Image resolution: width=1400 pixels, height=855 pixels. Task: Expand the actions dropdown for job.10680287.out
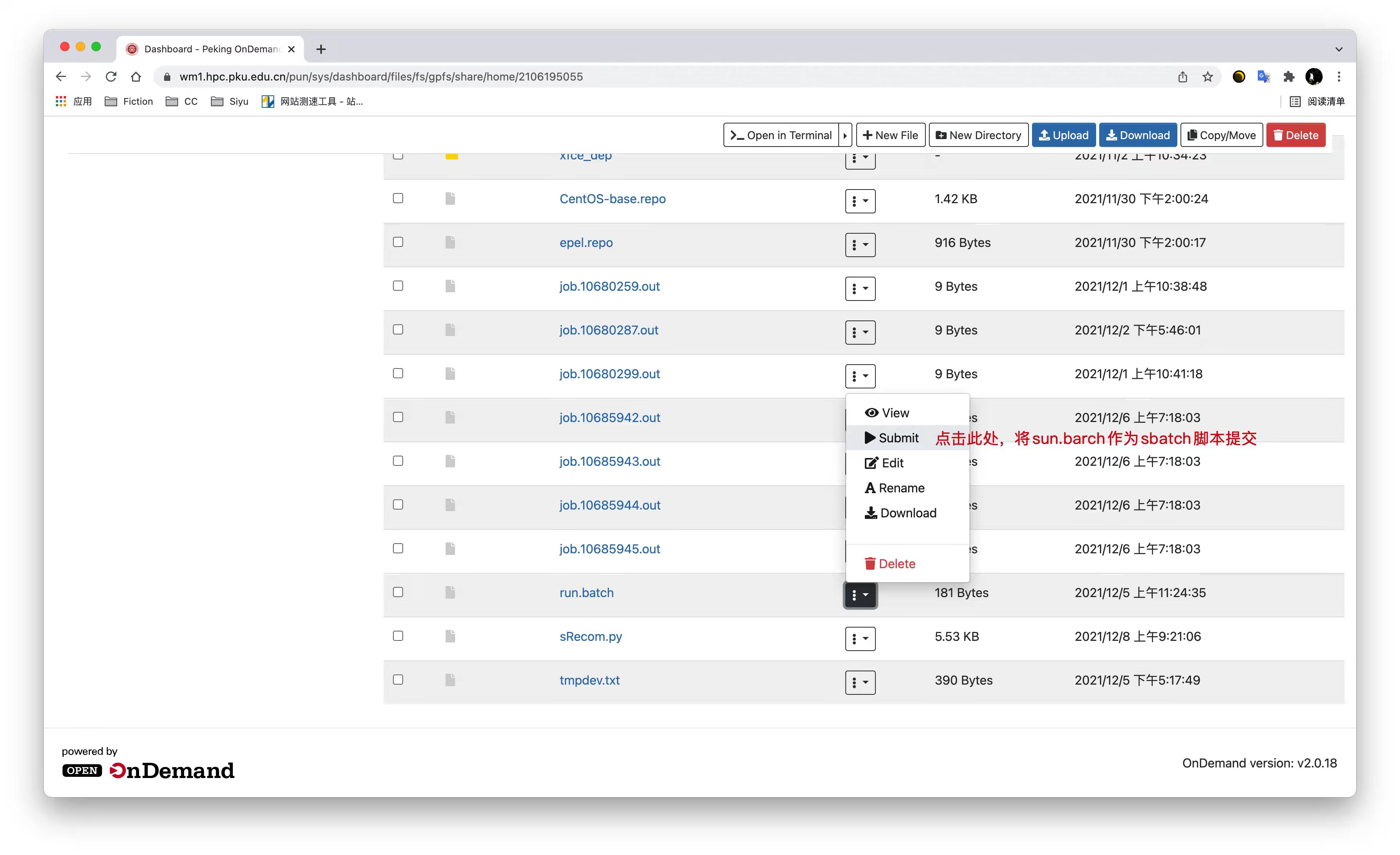click(860, 332)
